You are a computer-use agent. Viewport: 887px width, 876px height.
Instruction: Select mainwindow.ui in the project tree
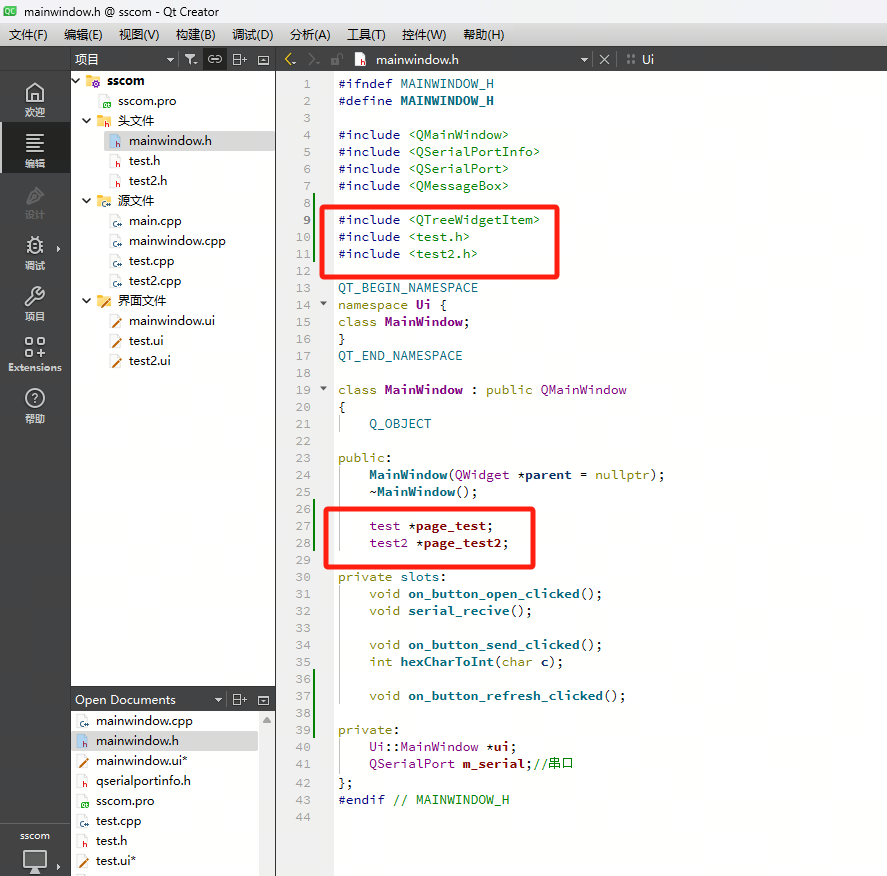171,321
